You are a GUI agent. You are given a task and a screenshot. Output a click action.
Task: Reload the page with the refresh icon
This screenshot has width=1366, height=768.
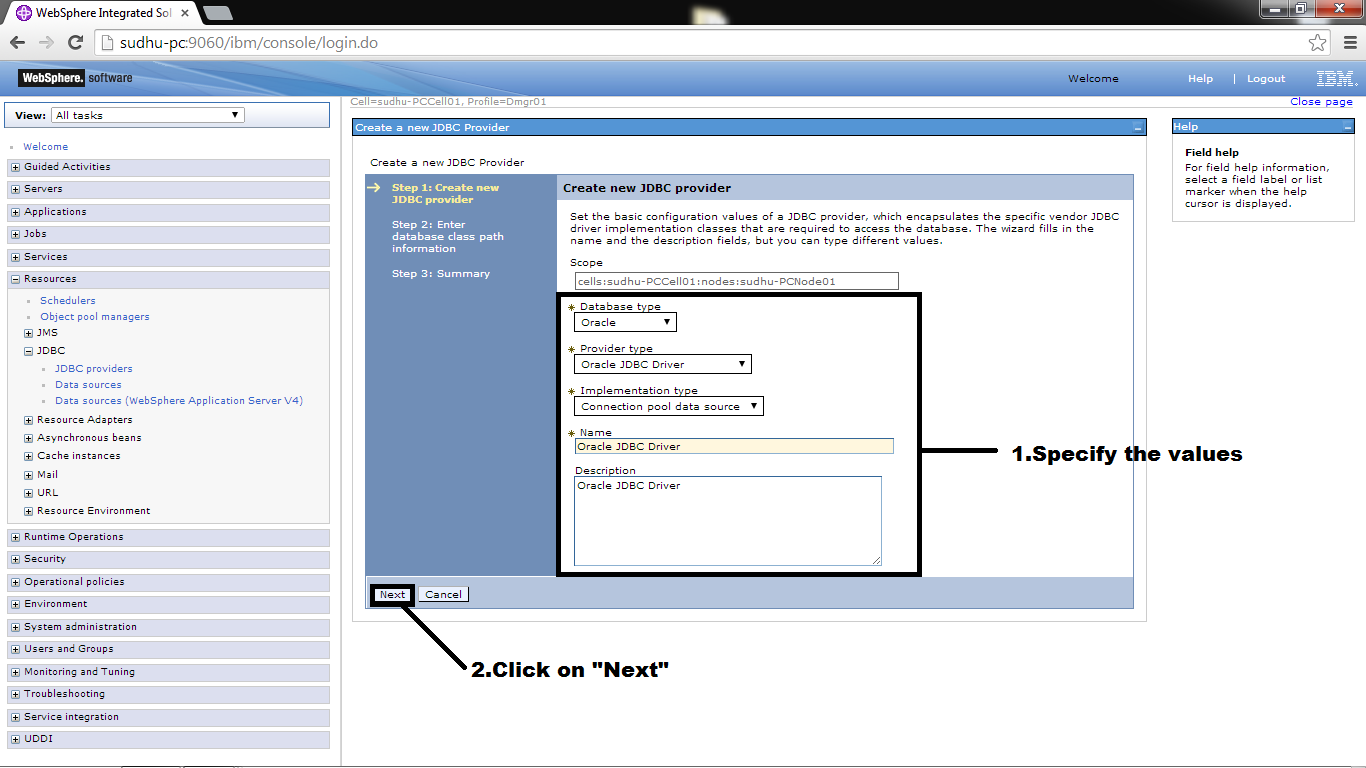[75, 43]
